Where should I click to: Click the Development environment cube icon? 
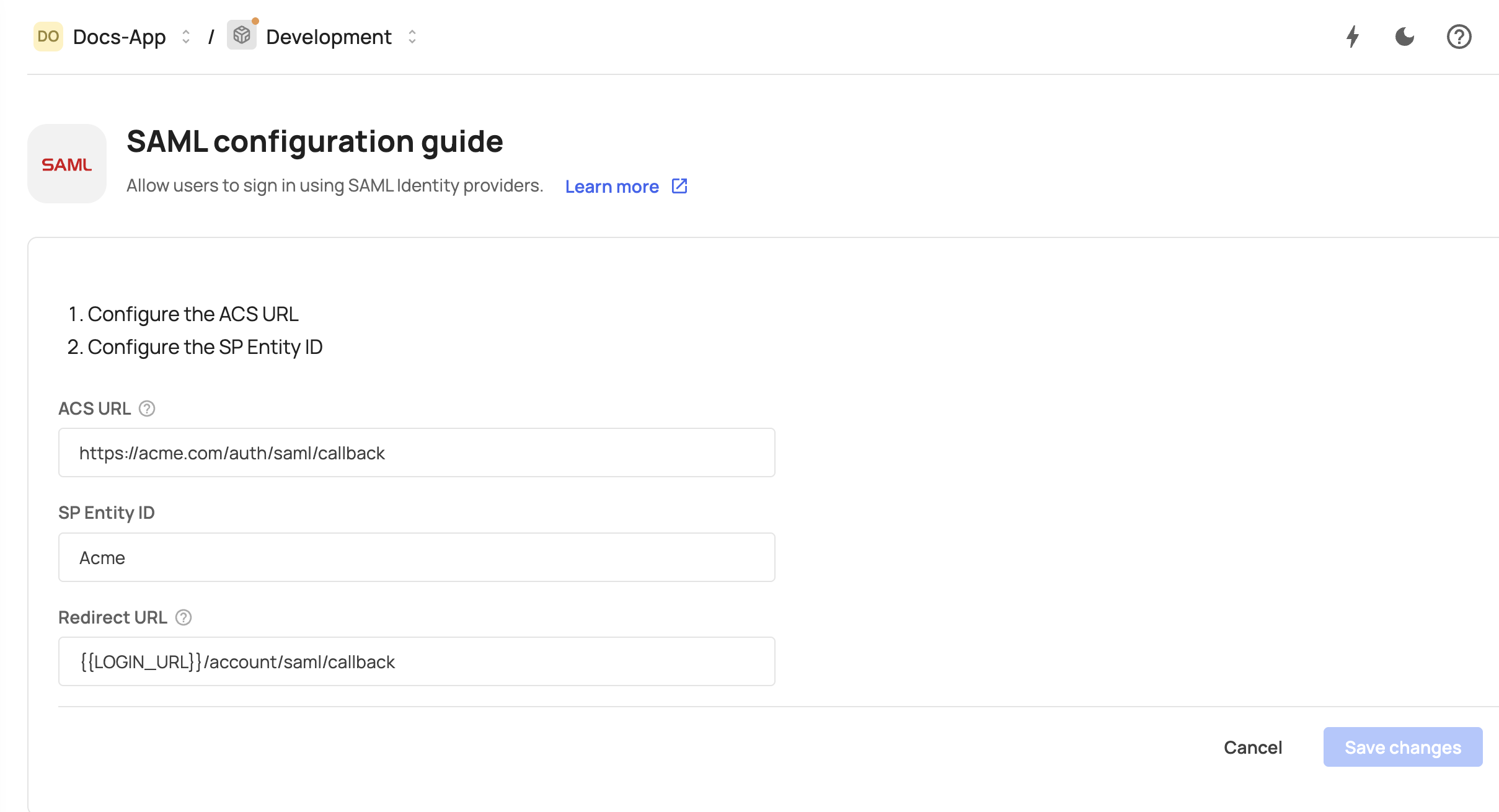(x=242, y=35)
